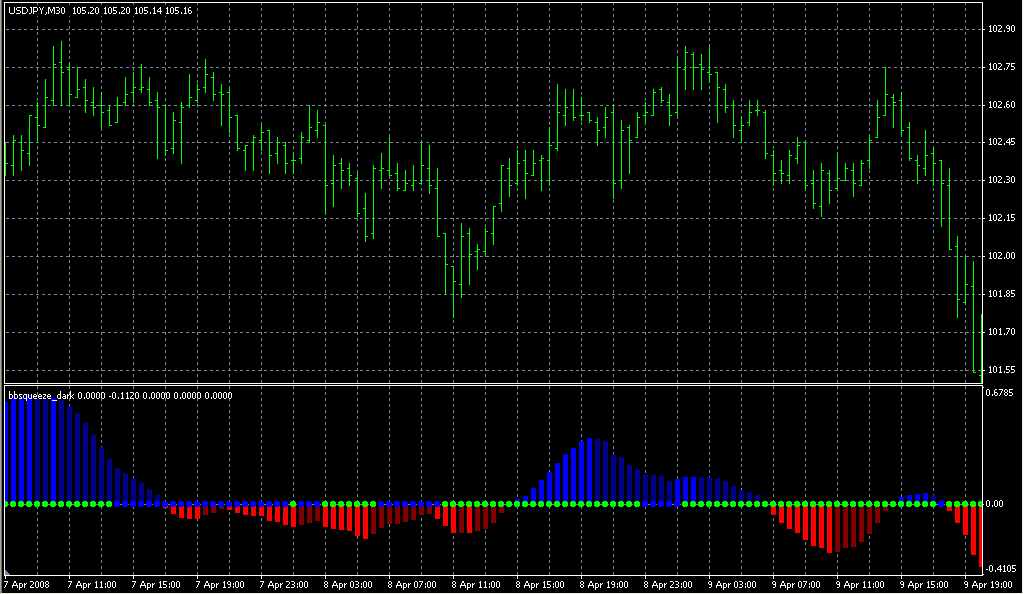Click the 8 Apr 11:00 time label
This screenshot has width=1024, height=594.
475,584
